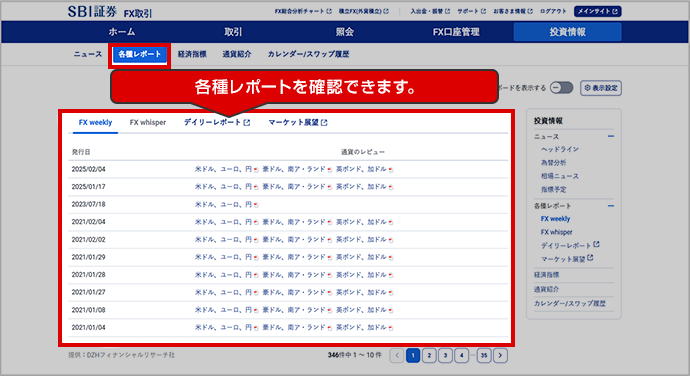The image size is (690, 376).
Task: Switch to 通貨紹介 in the sub-menu bar
Action: pyautogui.click(x=237, y=54)
